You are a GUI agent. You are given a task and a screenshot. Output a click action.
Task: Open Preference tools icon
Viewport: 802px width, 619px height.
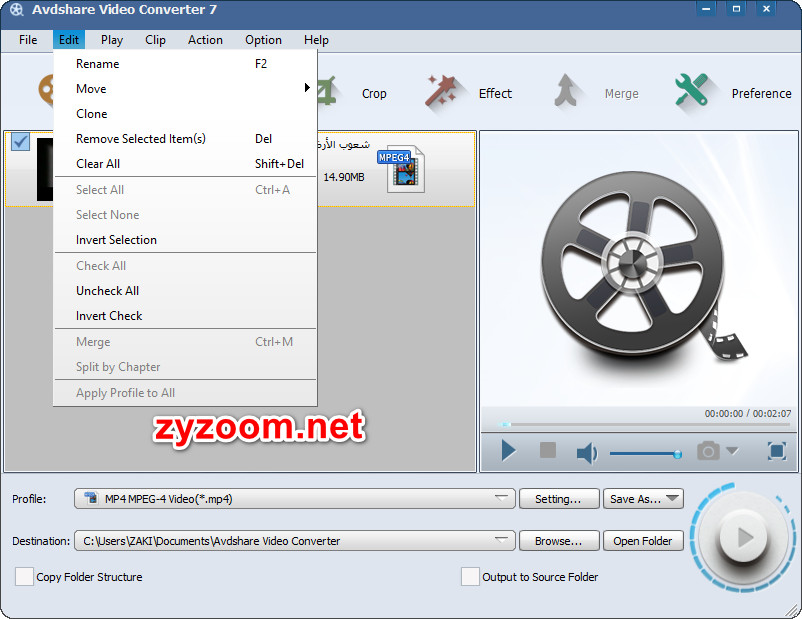[692, 90]
